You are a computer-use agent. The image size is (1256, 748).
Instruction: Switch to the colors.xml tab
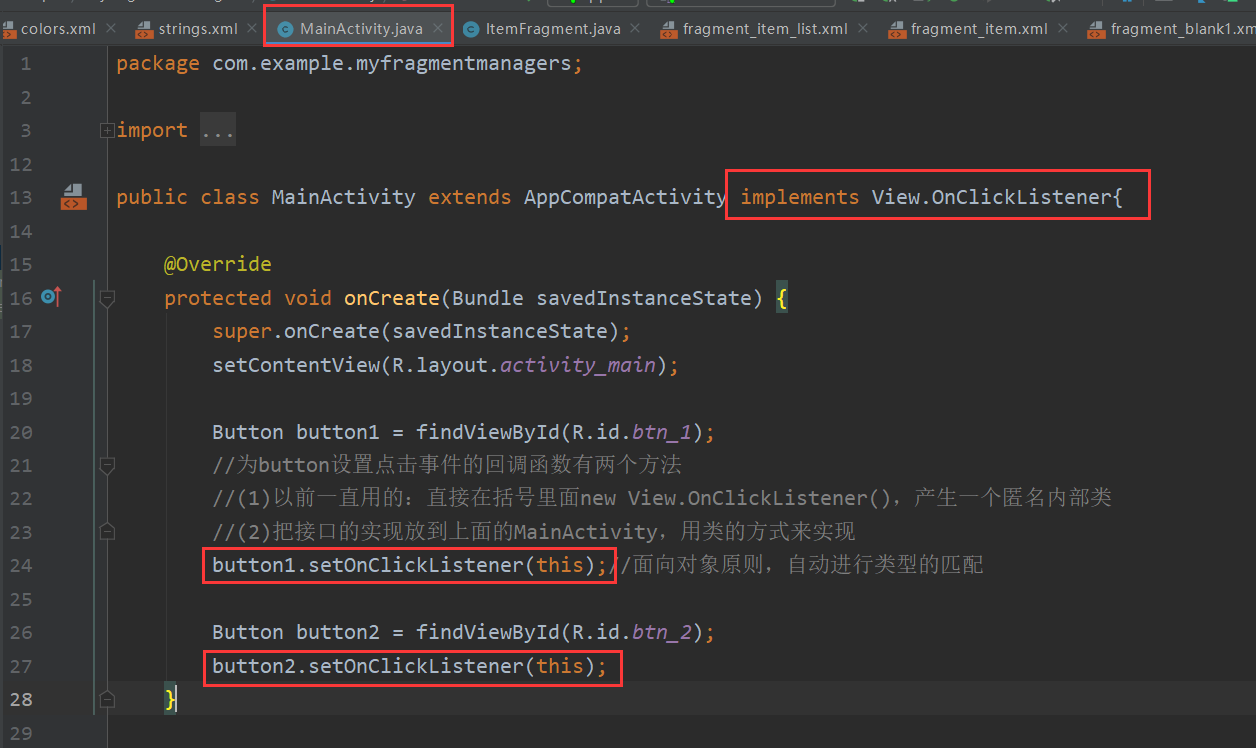(x=58, y=29)
